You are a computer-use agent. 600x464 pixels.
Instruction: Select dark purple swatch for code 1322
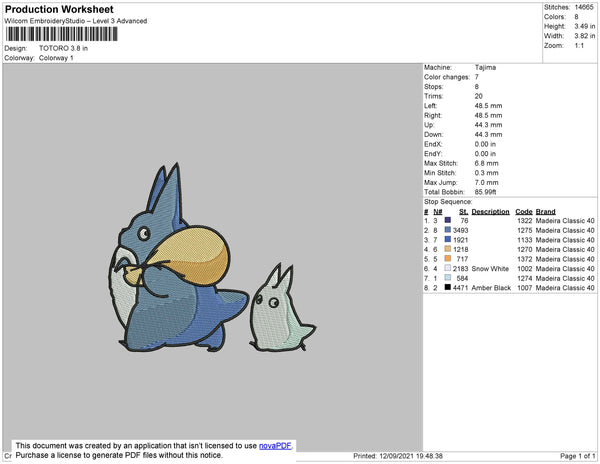[x=447, y=220]
